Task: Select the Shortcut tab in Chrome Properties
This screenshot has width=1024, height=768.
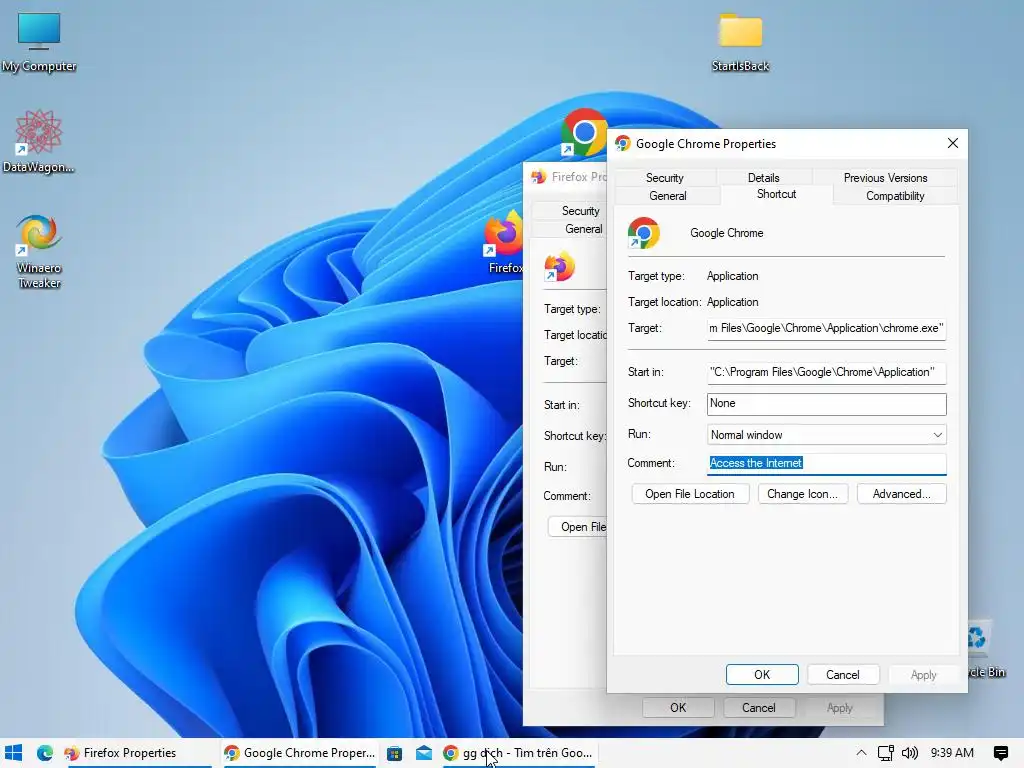Action: click(776, 195)
